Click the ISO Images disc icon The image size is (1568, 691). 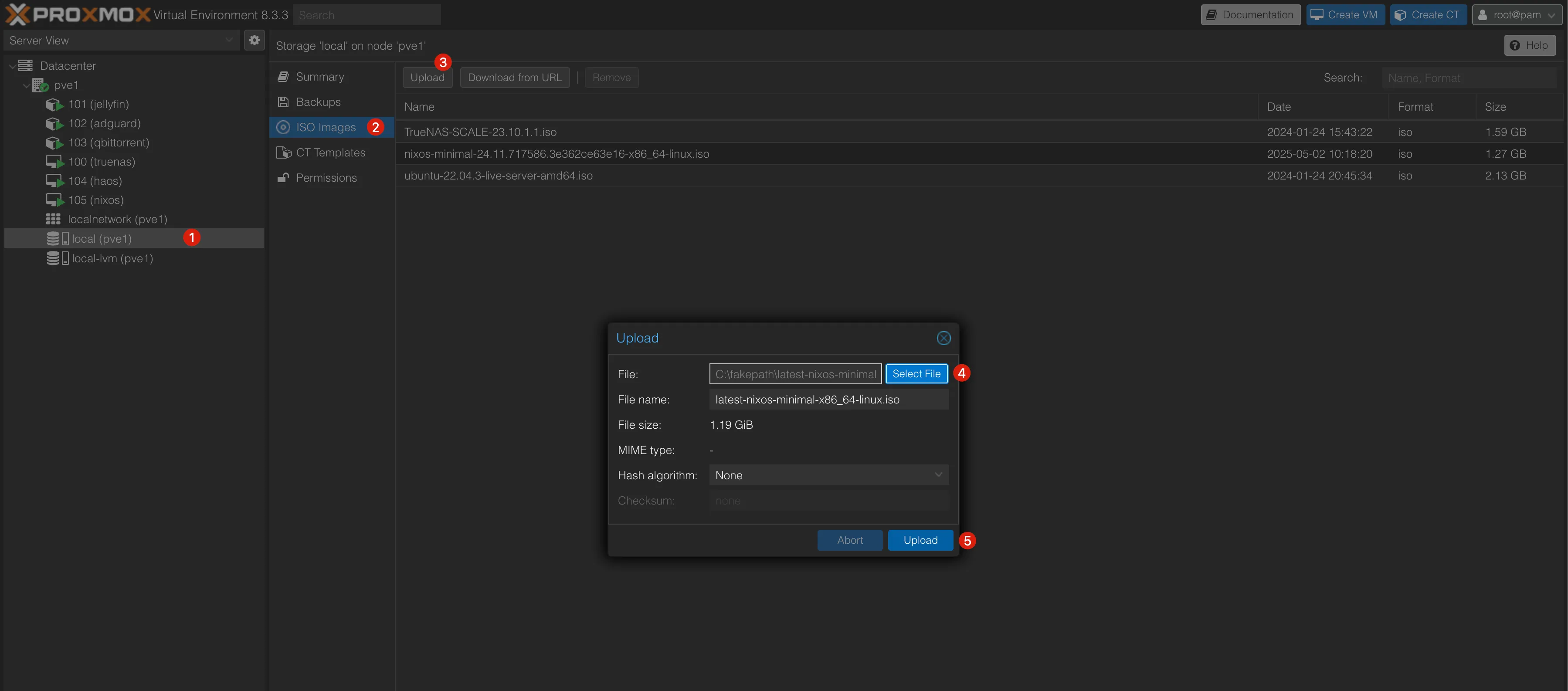tap(283, 127)
